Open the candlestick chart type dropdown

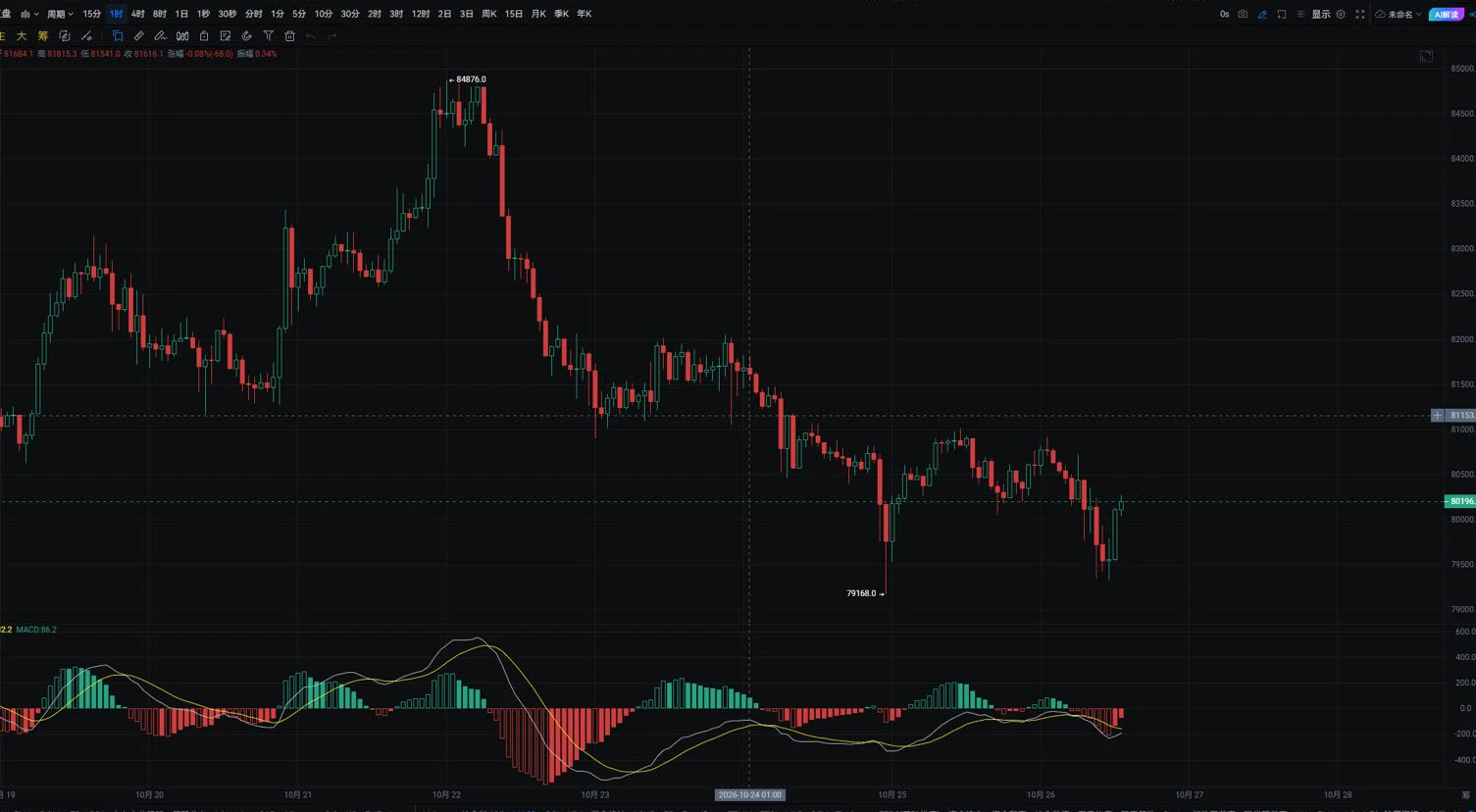click(29, 15)
